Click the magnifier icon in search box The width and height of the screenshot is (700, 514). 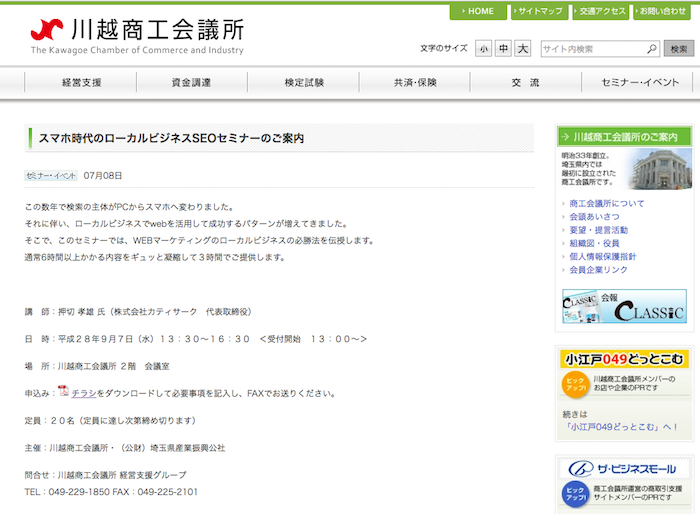[651, 49]
